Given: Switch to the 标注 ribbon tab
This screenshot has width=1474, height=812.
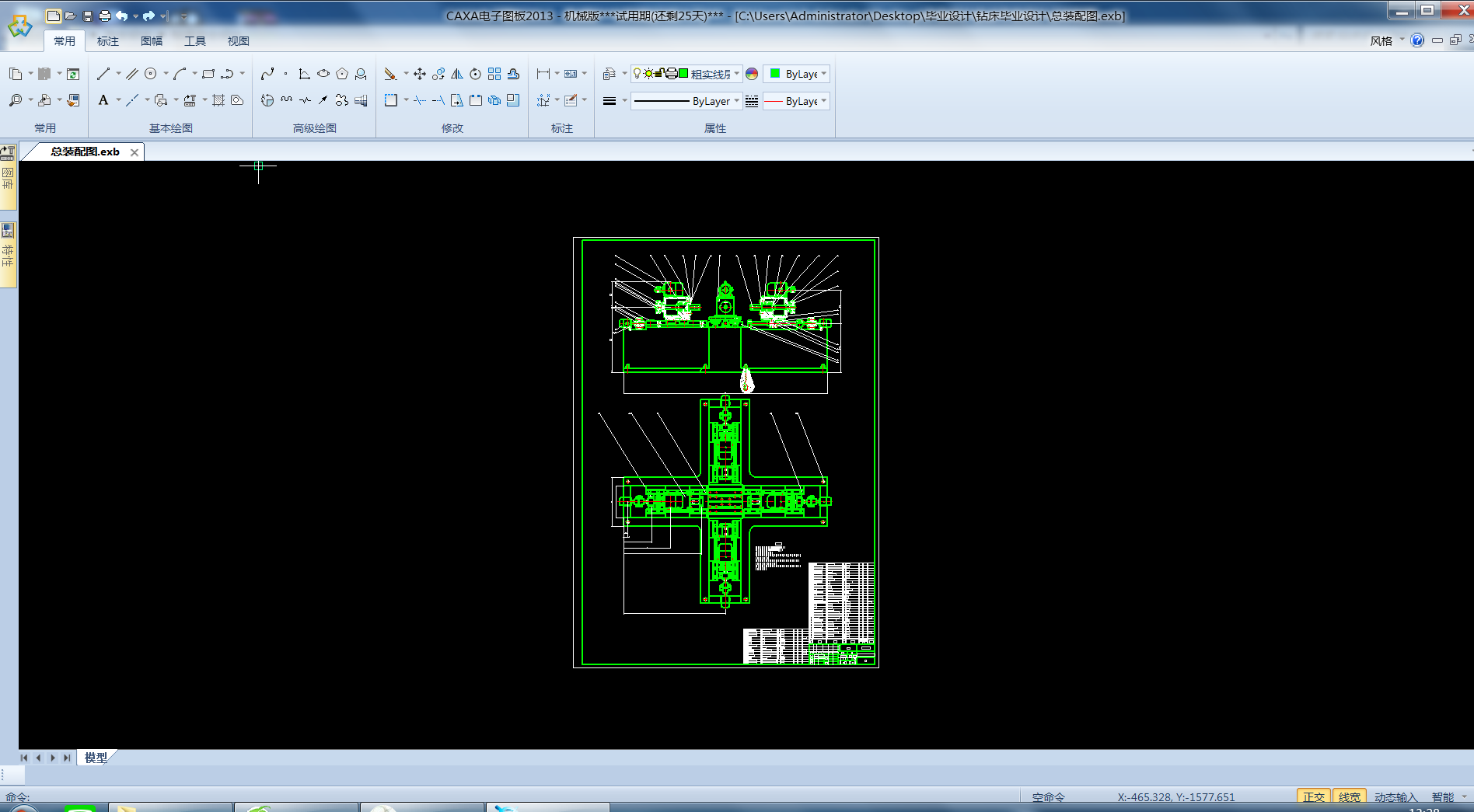Looking at the screenshot, I should coord(108,41).
